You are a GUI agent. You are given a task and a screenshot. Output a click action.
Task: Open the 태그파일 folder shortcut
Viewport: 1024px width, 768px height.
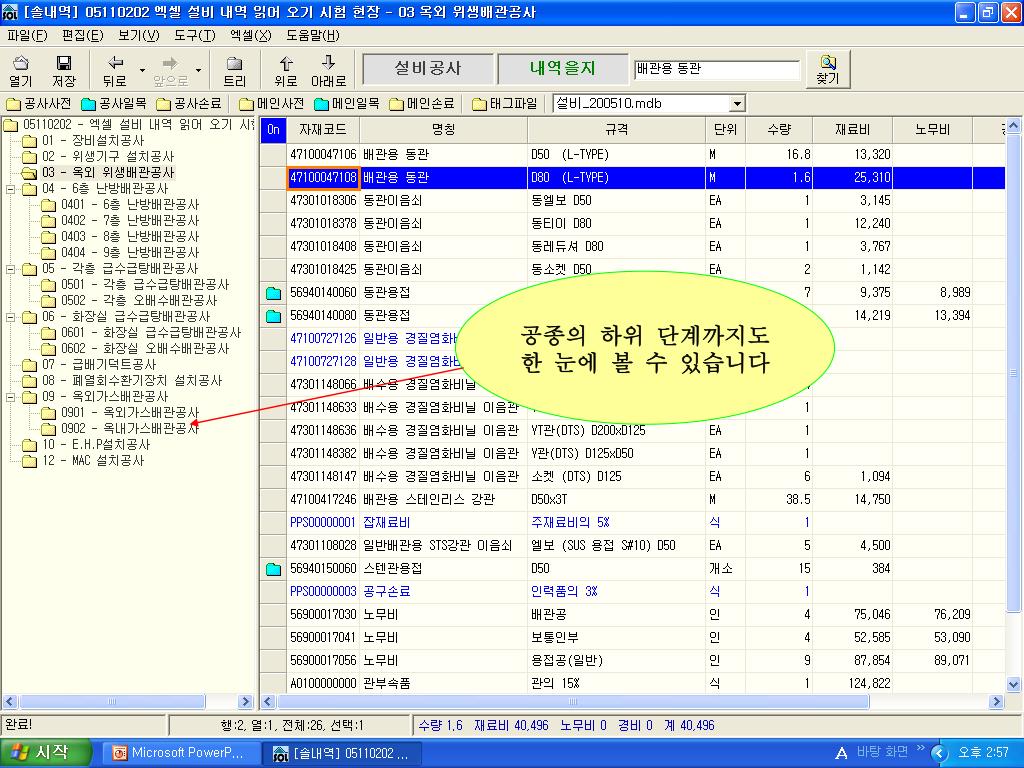click(x=505, y=104)
